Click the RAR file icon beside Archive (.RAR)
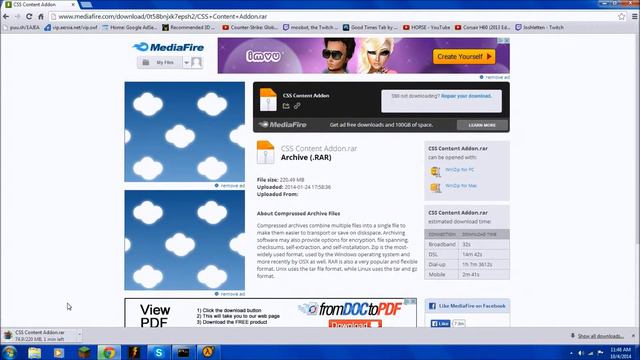 pos(265,152)
